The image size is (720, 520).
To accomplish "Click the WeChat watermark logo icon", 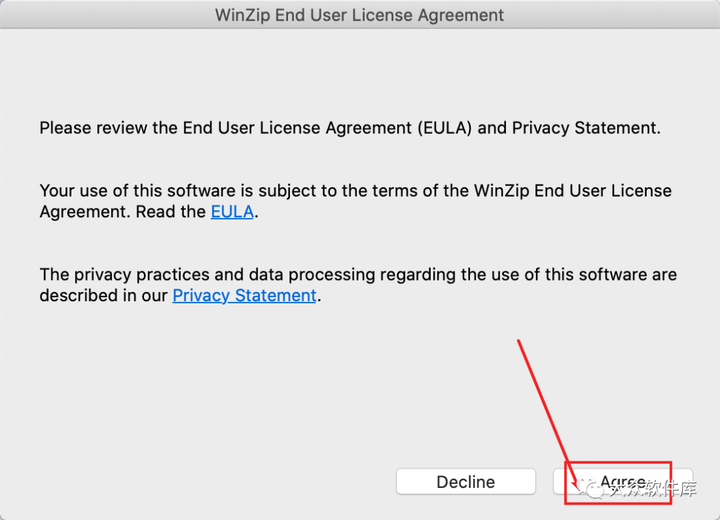I will pos(591,488).
